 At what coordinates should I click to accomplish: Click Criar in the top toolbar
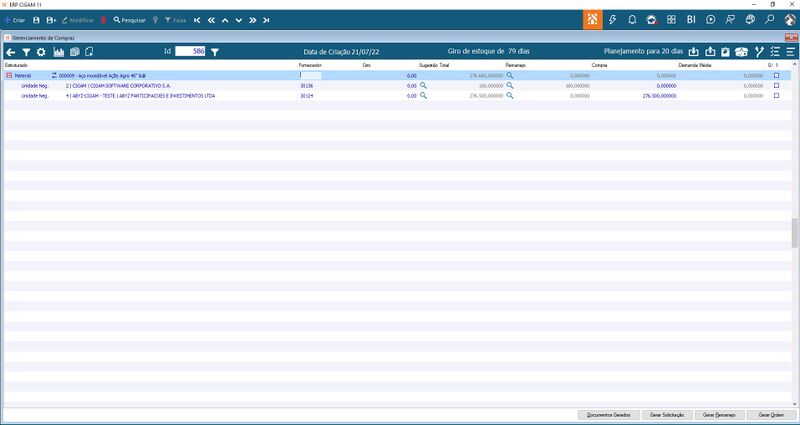[14, 20]
